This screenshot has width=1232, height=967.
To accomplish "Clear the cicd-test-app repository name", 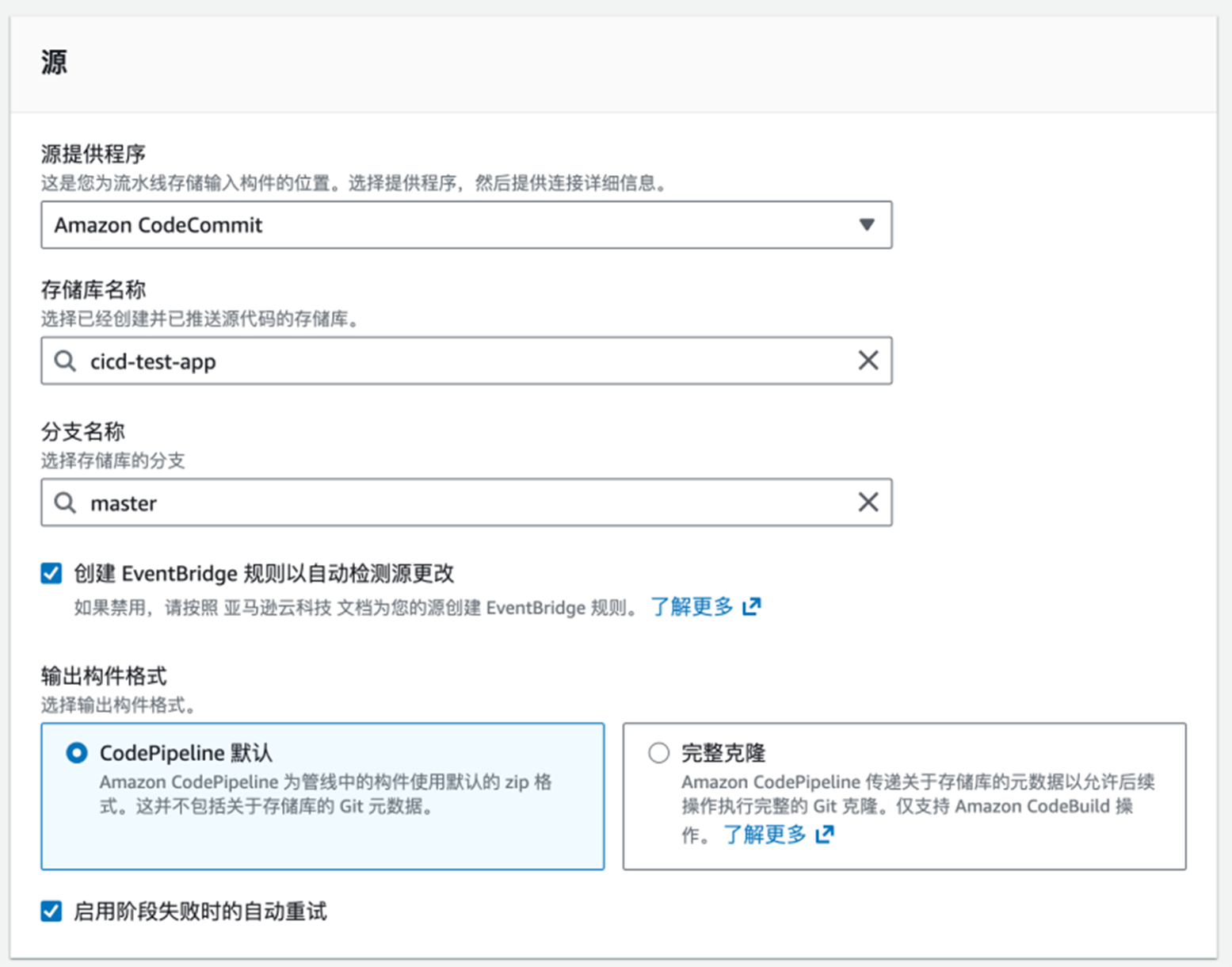I will (x=868, y=361).
